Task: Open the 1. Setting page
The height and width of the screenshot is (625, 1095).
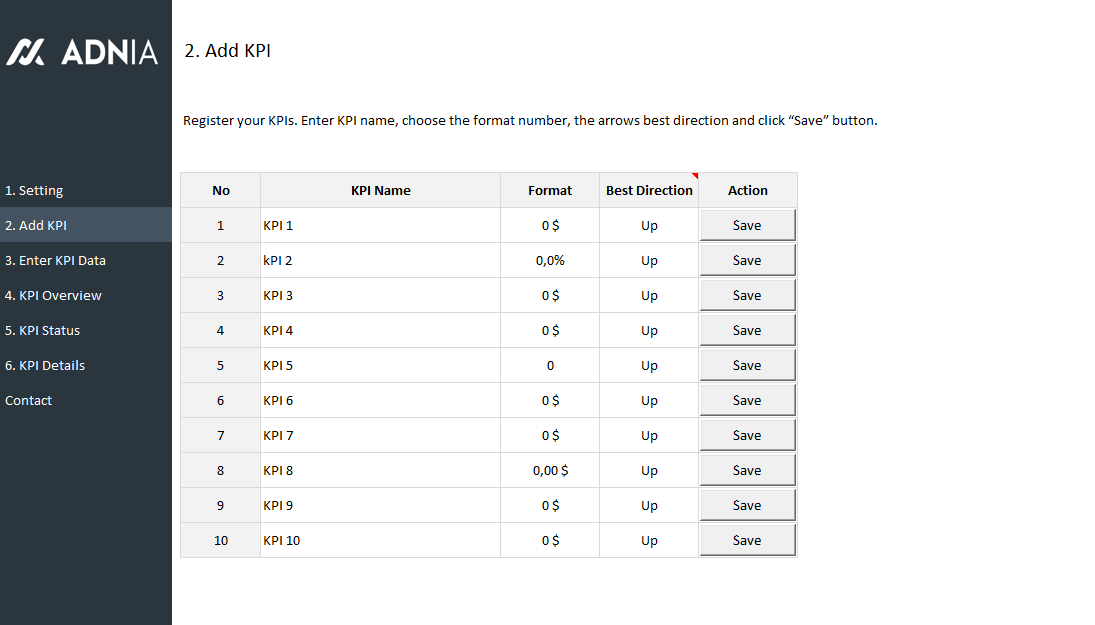Action: [x=34, y=190]
